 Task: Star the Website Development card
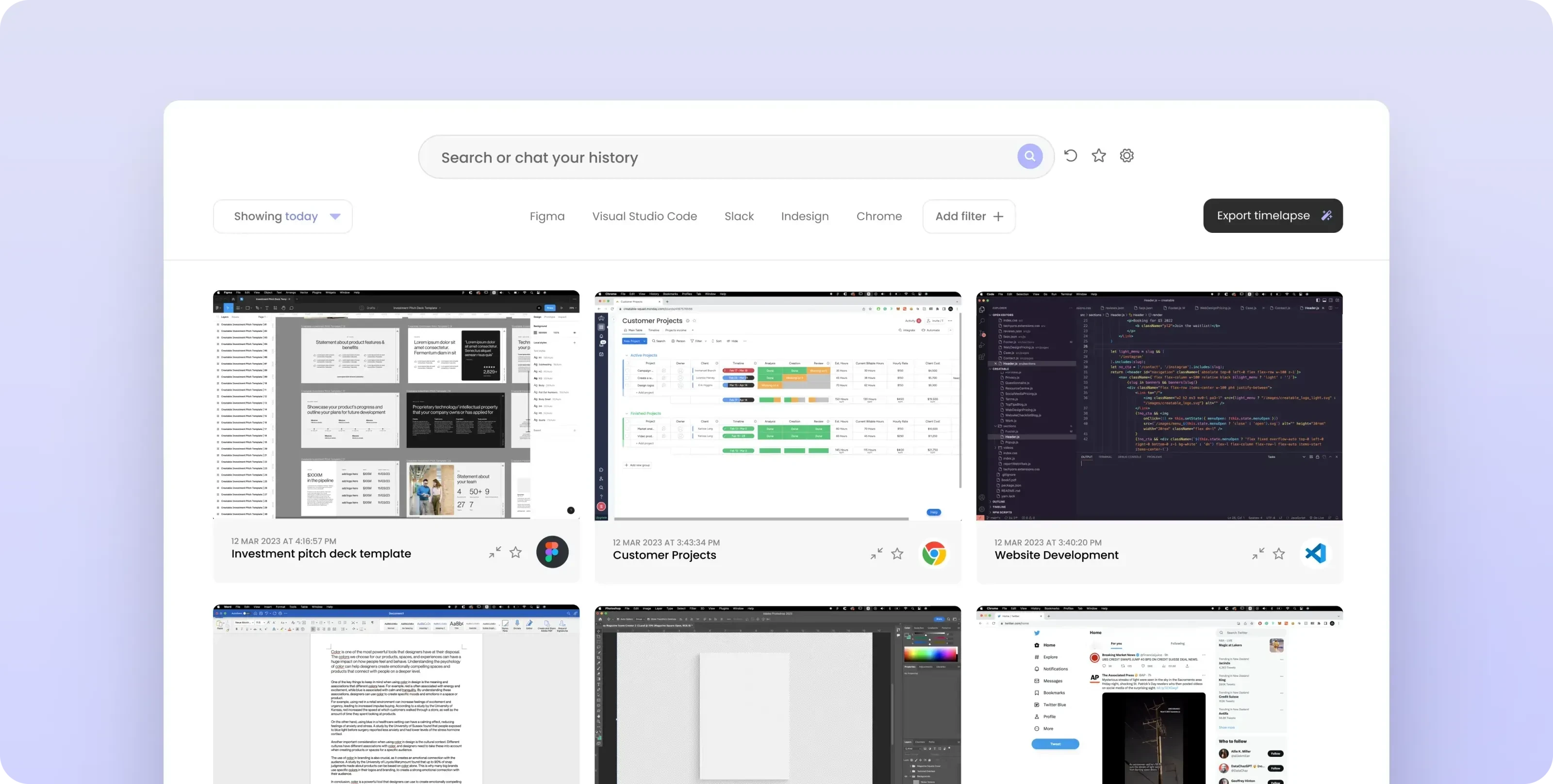(x=1279, y=553)
